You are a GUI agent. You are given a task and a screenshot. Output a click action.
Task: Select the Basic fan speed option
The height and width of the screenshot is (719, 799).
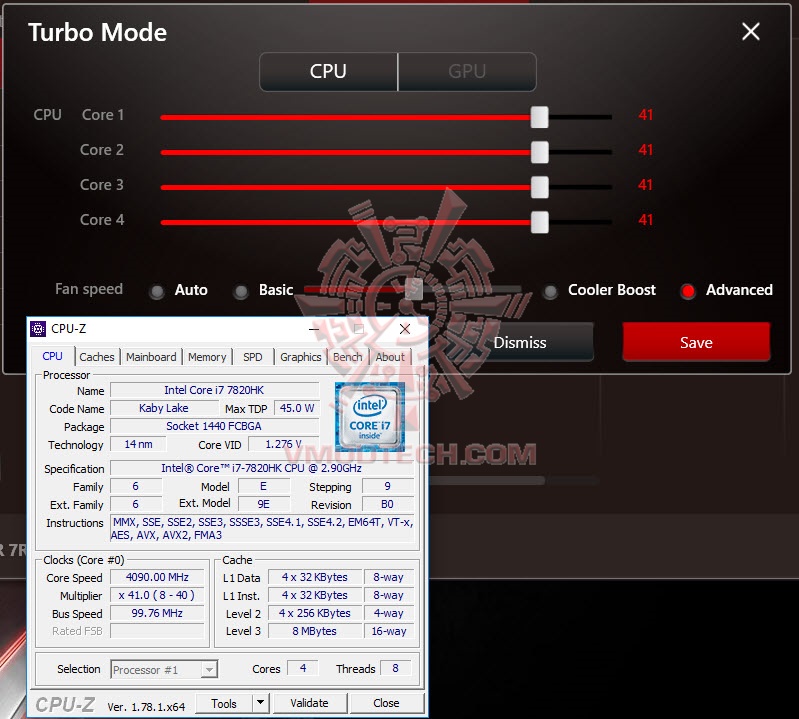point(241,291)
